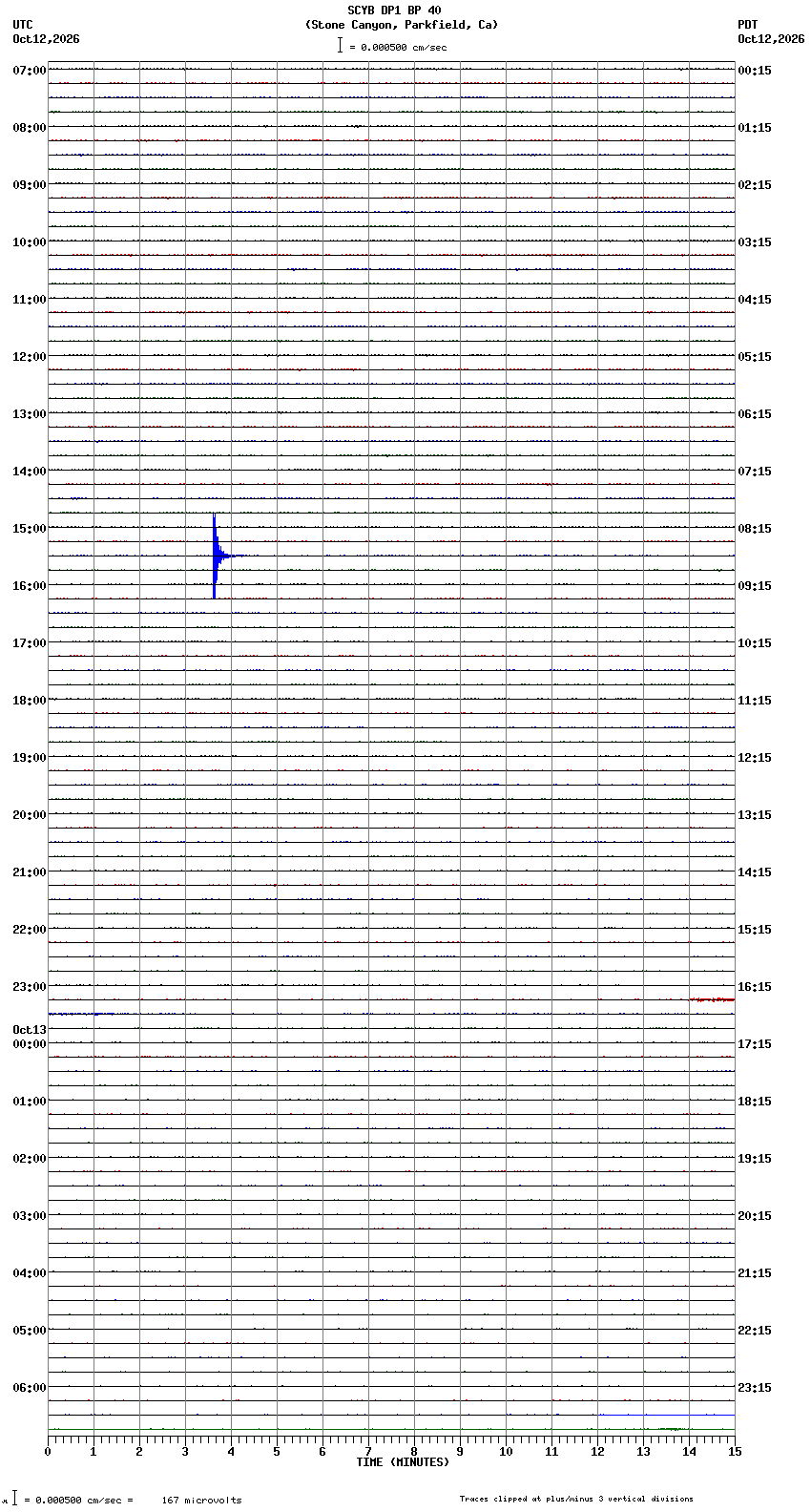The width and height of the screenshot is (811, 1512).
Task: Select the 23:00 UTC time label
Action: pos(30,987)
